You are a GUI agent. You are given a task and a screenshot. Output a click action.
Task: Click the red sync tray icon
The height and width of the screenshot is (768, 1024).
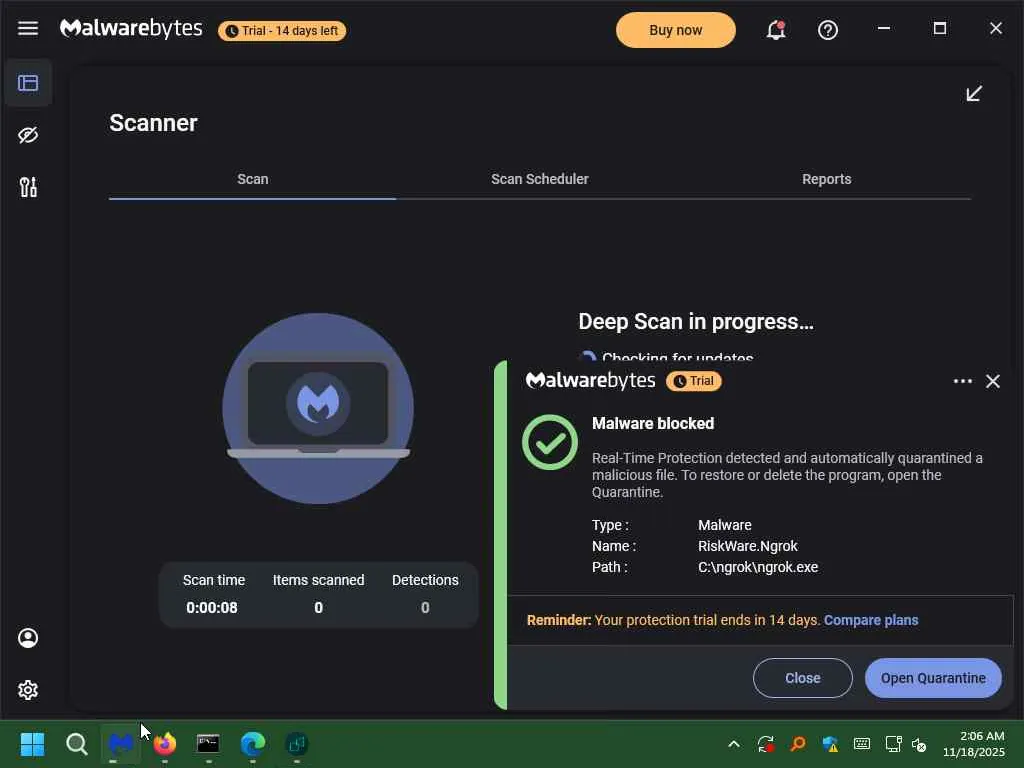765,744
